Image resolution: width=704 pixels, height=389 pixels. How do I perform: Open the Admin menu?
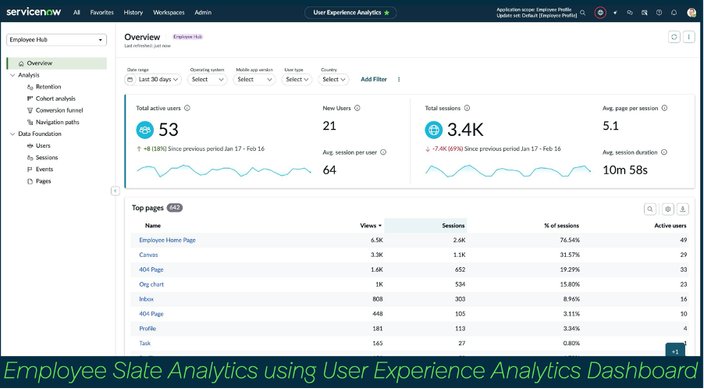point(203,13)
